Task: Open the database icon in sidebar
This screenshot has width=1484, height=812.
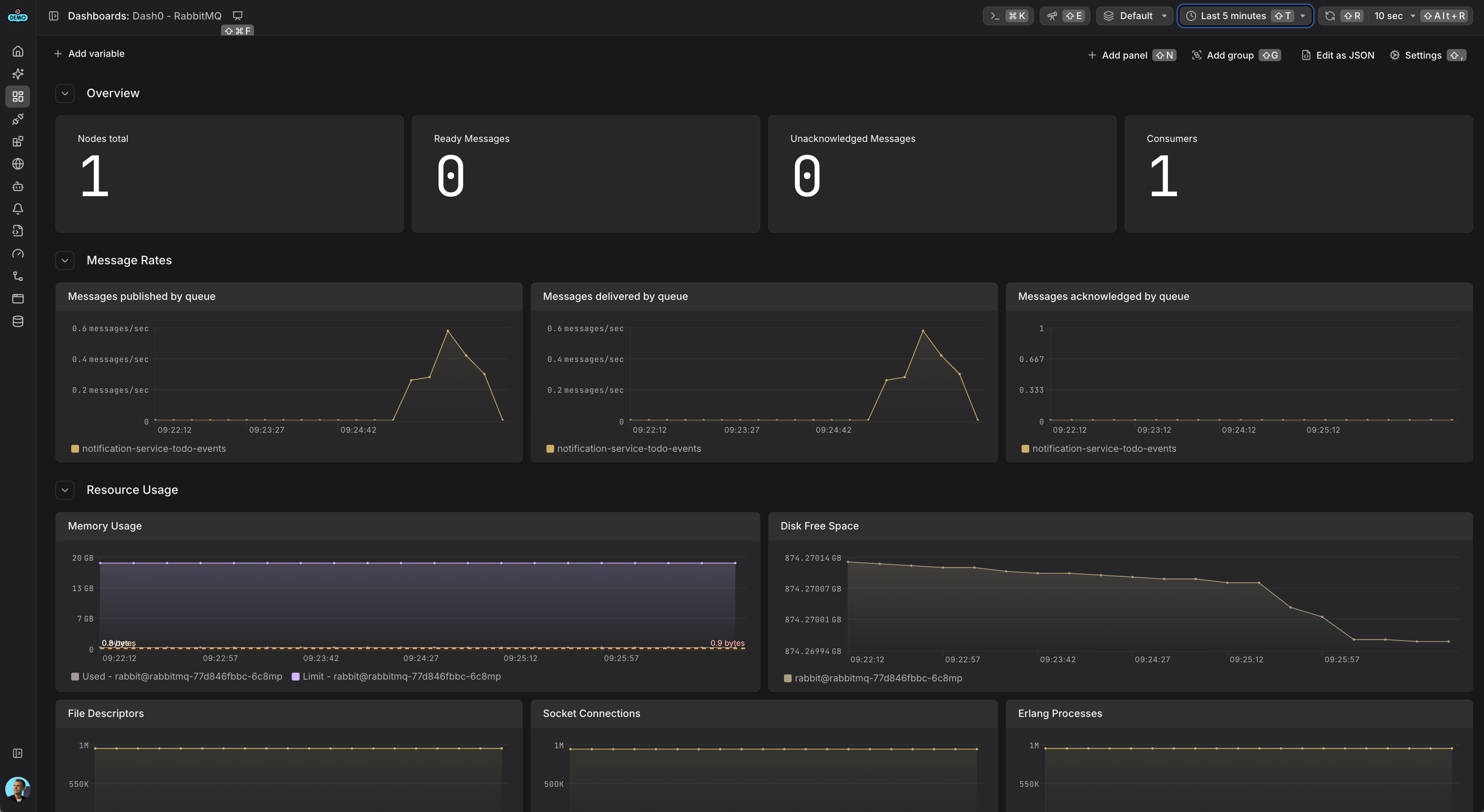Action: coord(18,321)
